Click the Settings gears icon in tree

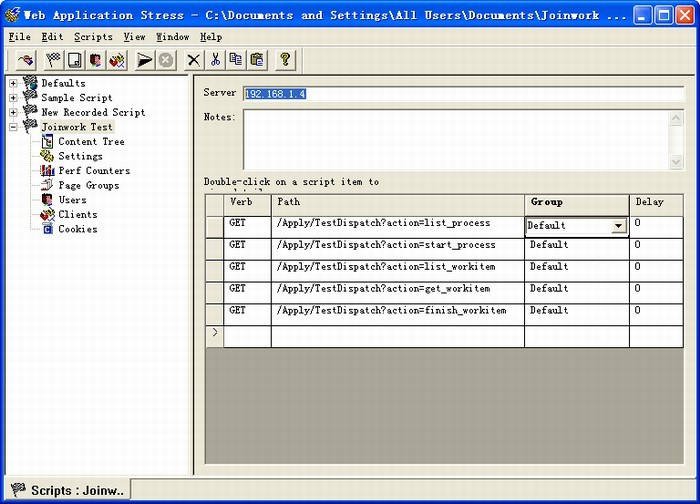47,156
